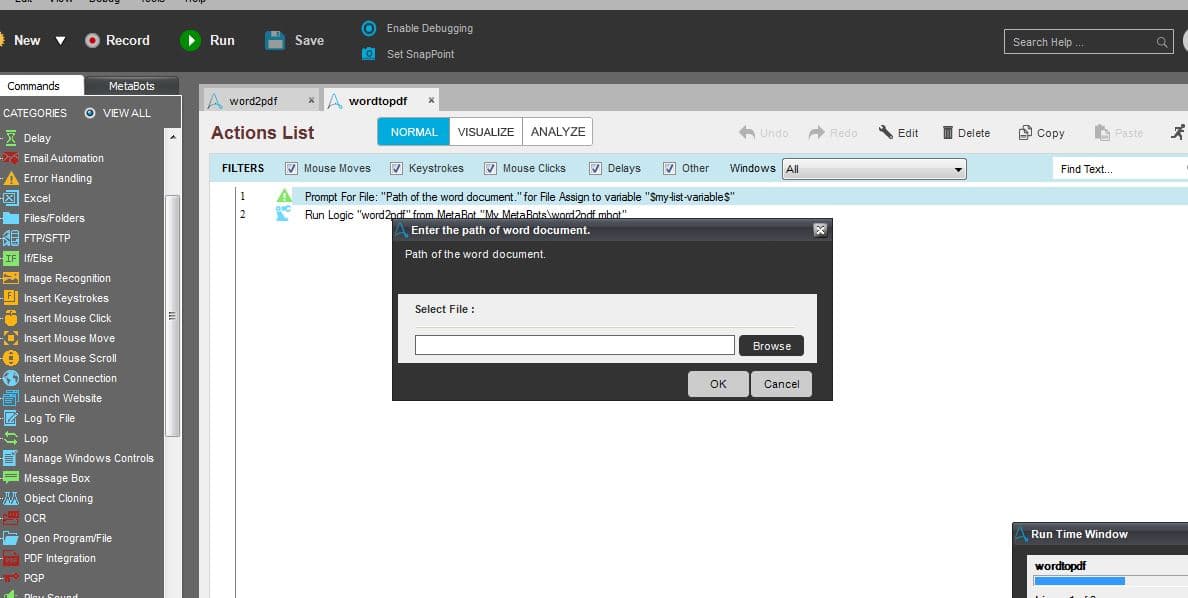This screenshot has height=598, width=1188.
Task: Click the OK button in file prompt
Action: point(718,384)
